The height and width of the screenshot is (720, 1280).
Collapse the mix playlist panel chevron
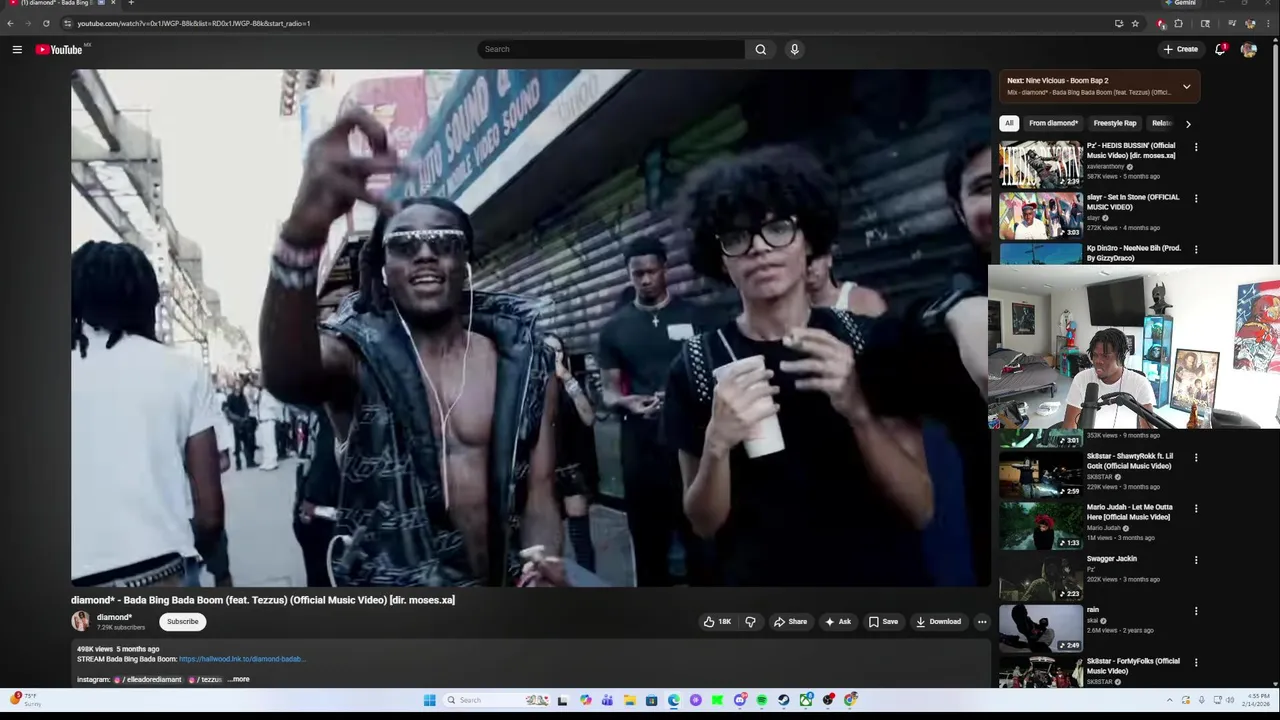[x=1186, y=87]
